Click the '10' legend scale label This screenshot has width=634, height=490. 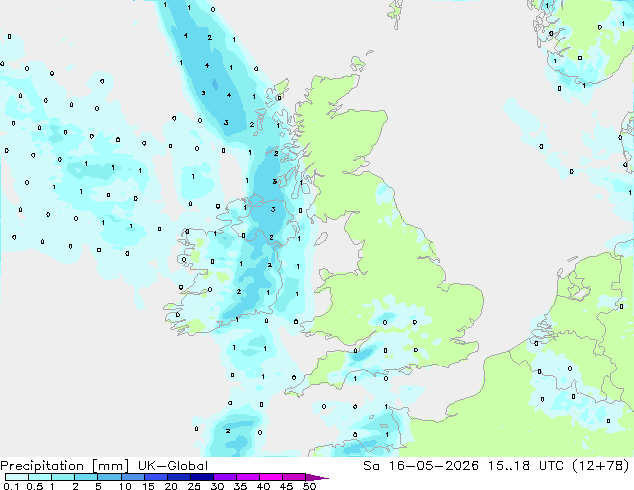click(125, 486)
